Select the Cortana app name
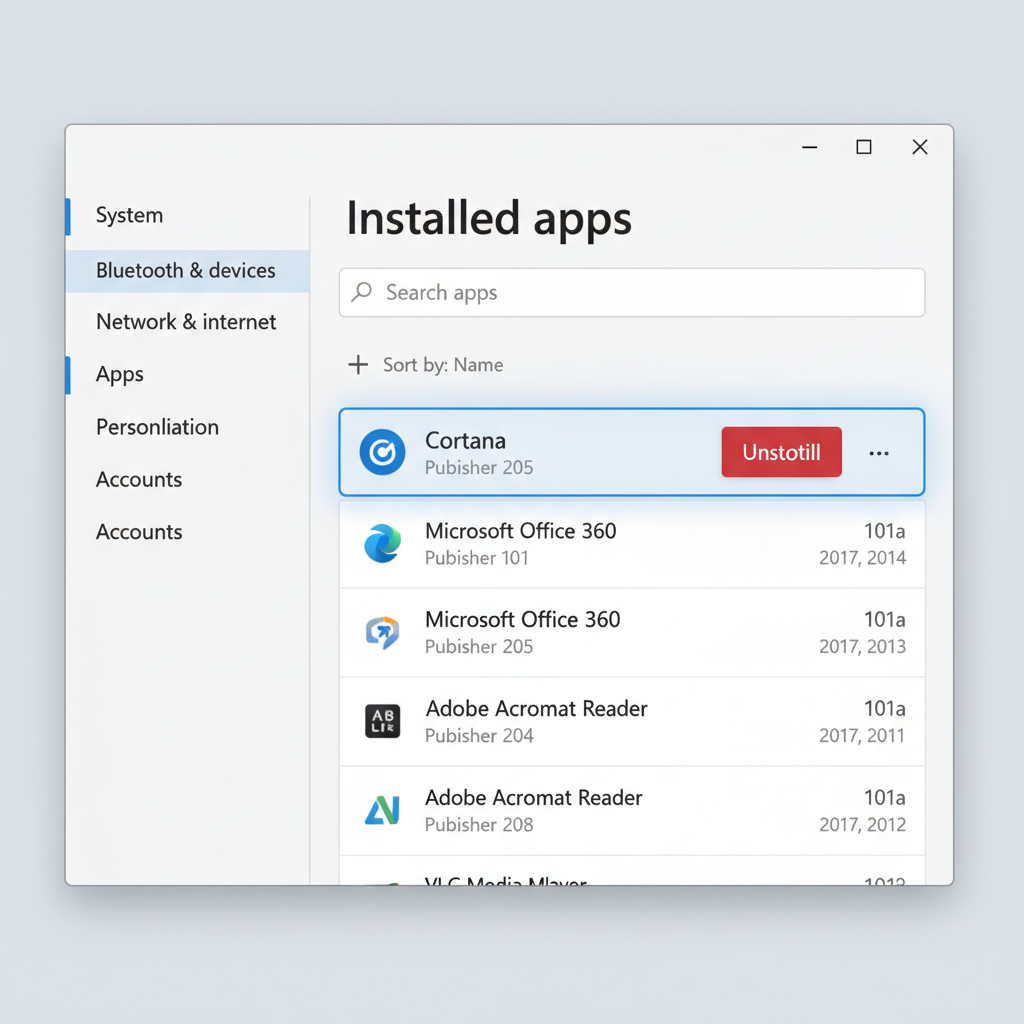The image size is (1024, 1024). tap(466, 441)
